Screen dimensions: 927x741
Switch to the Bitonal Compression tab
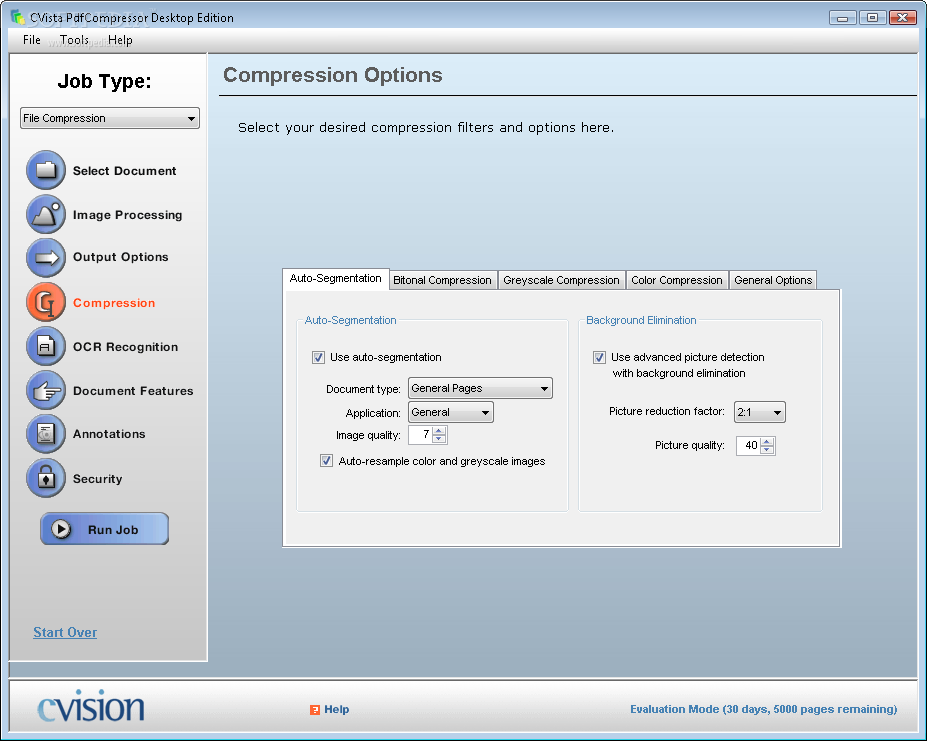tap(442, 280)
